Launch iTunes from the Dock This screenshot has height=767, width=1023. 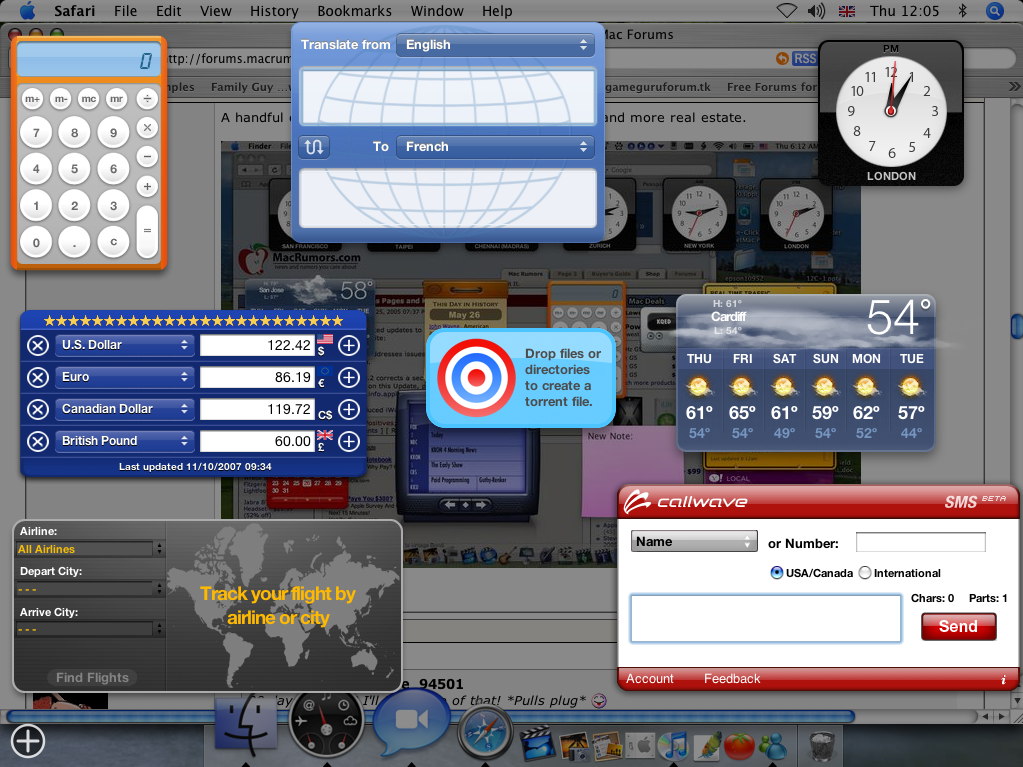point(673,745)
